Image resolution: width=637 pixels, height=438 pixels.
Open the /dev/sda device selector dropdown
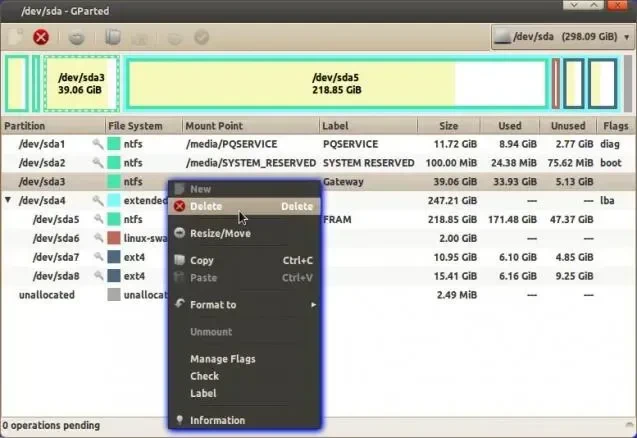point(563,37)
